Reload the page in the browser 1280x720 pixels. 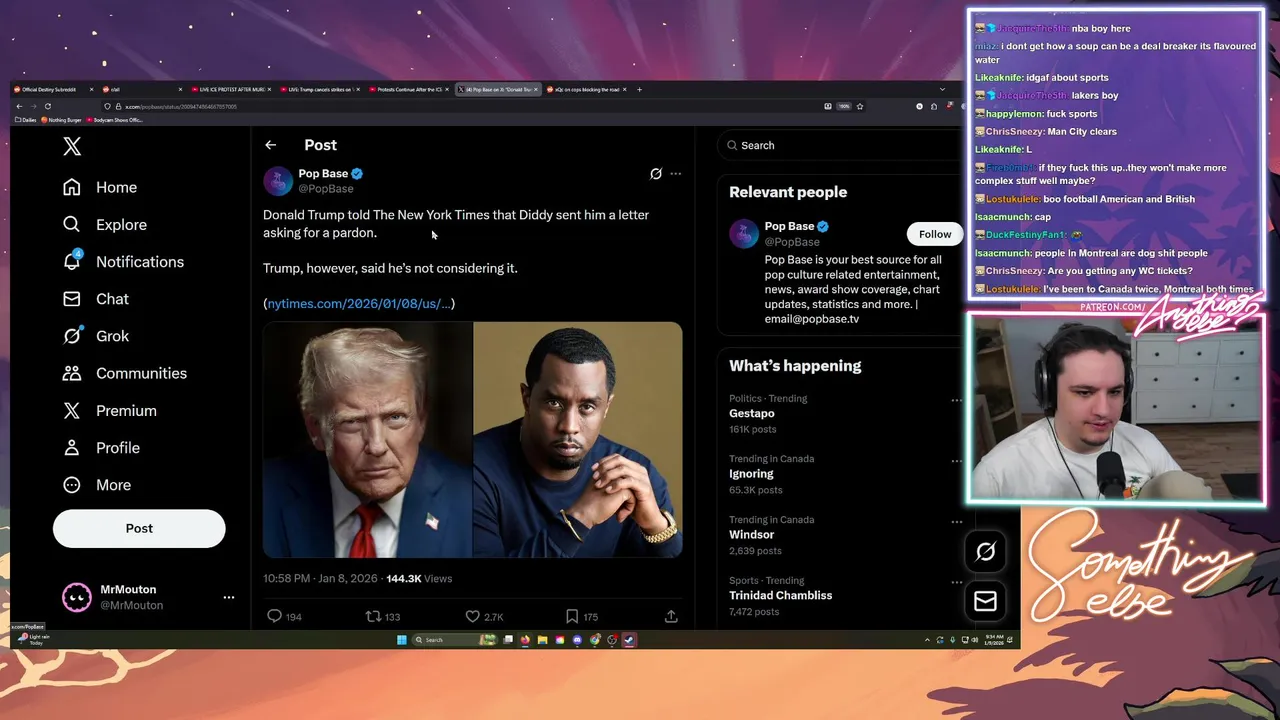point(47,106)
